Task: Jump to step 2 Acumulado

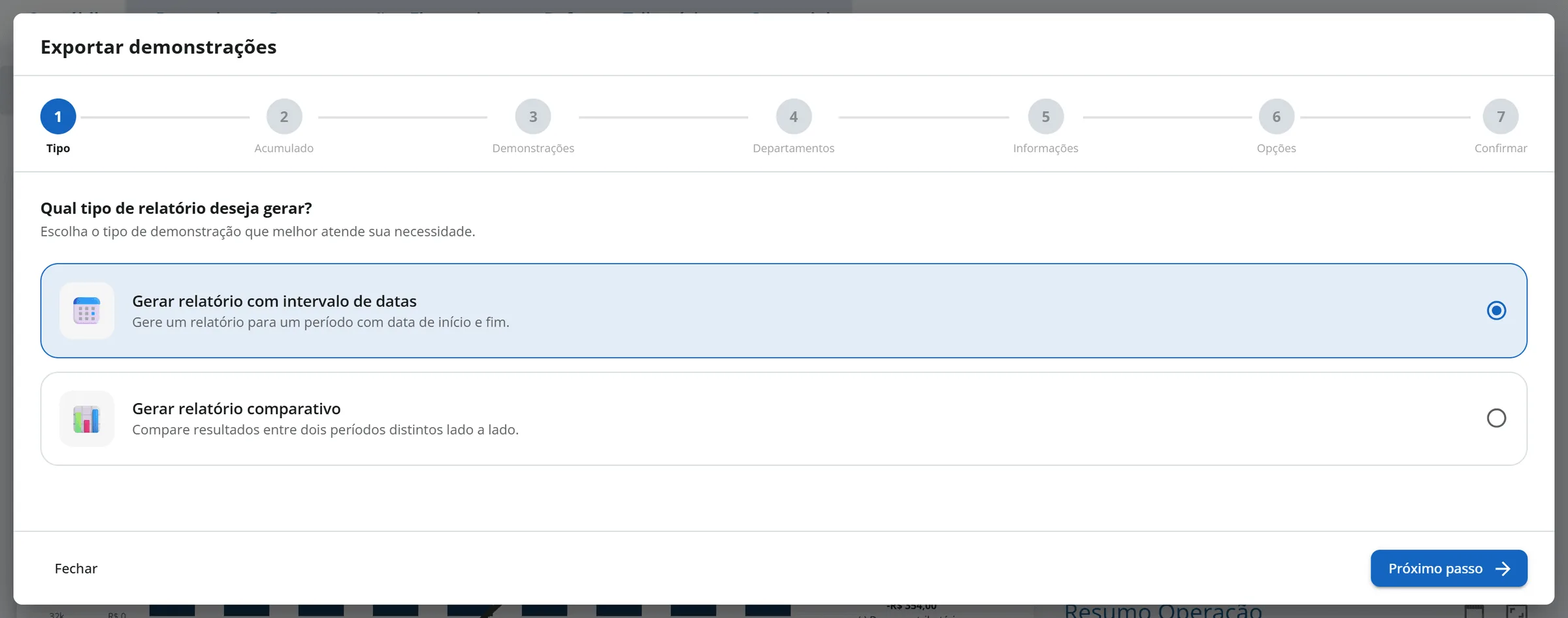Action: (284, 117)
